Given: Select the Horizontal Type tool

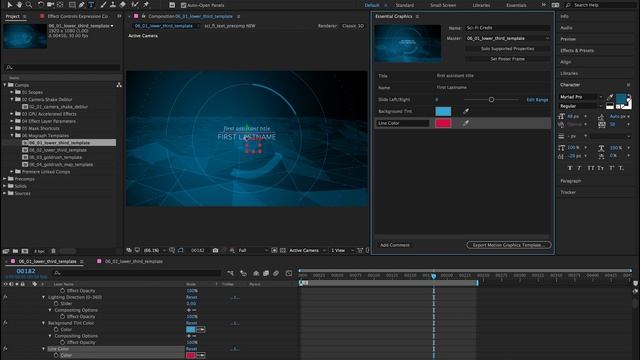Looking at the screenshot, I should [91, 5].
